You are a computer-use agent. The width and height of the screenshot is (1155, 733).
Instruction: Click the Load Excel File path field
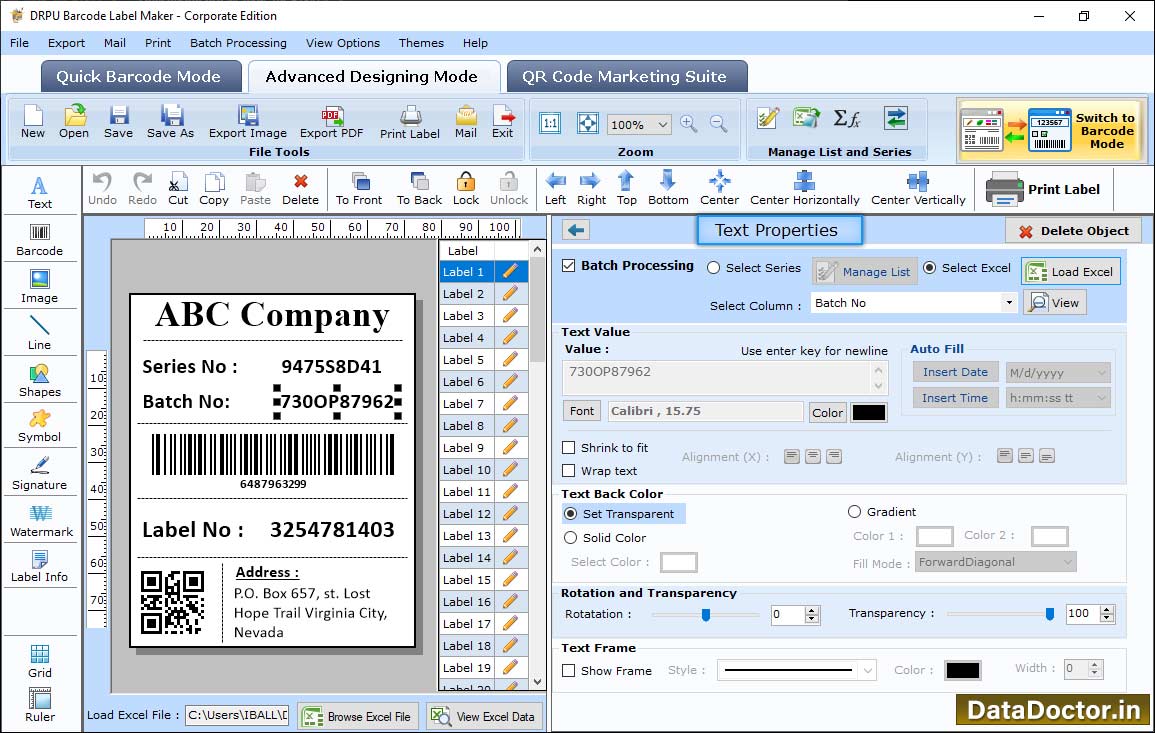[236, 715]
